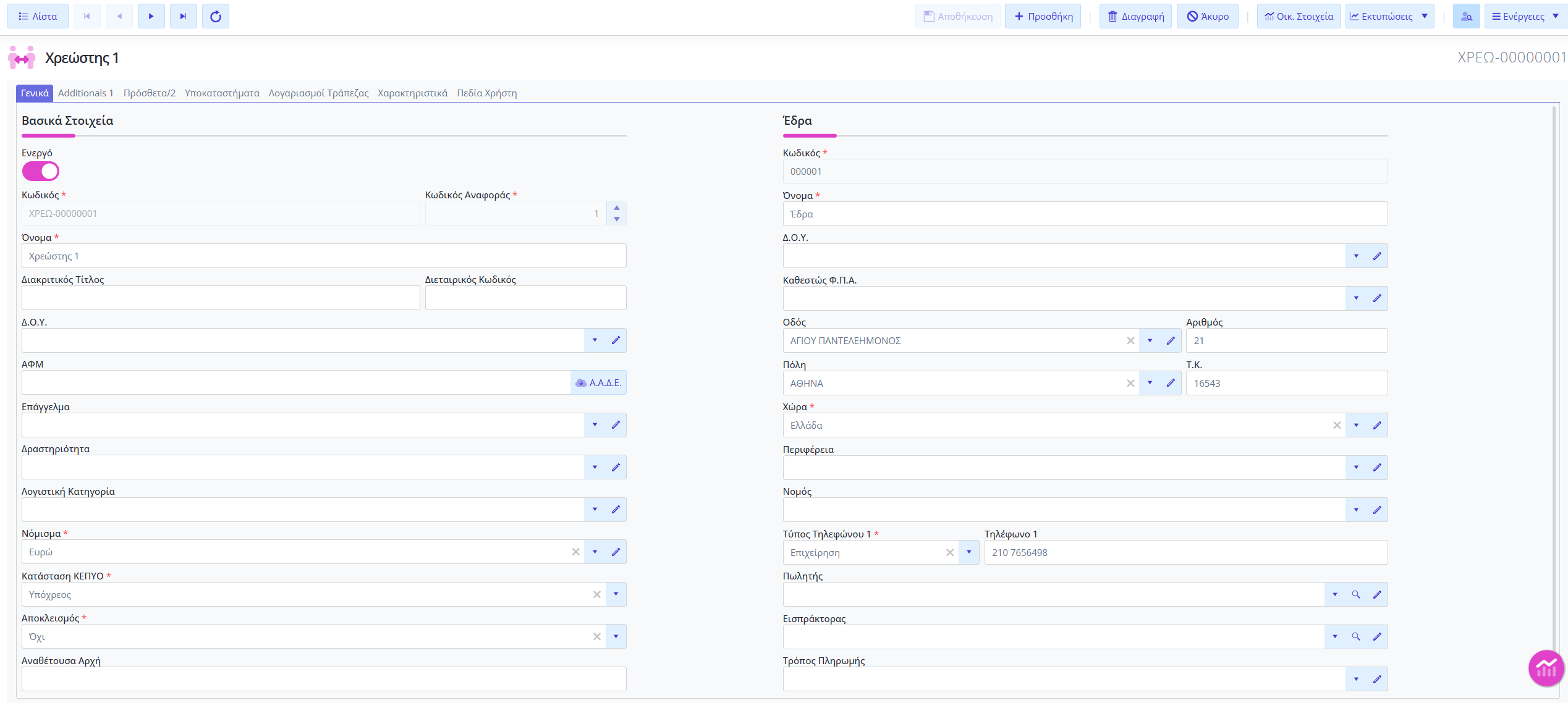Viewport: 1568px width, 703px height.
Task: Switch to the Additionals 1 tab
Action: tap(86, 93)
